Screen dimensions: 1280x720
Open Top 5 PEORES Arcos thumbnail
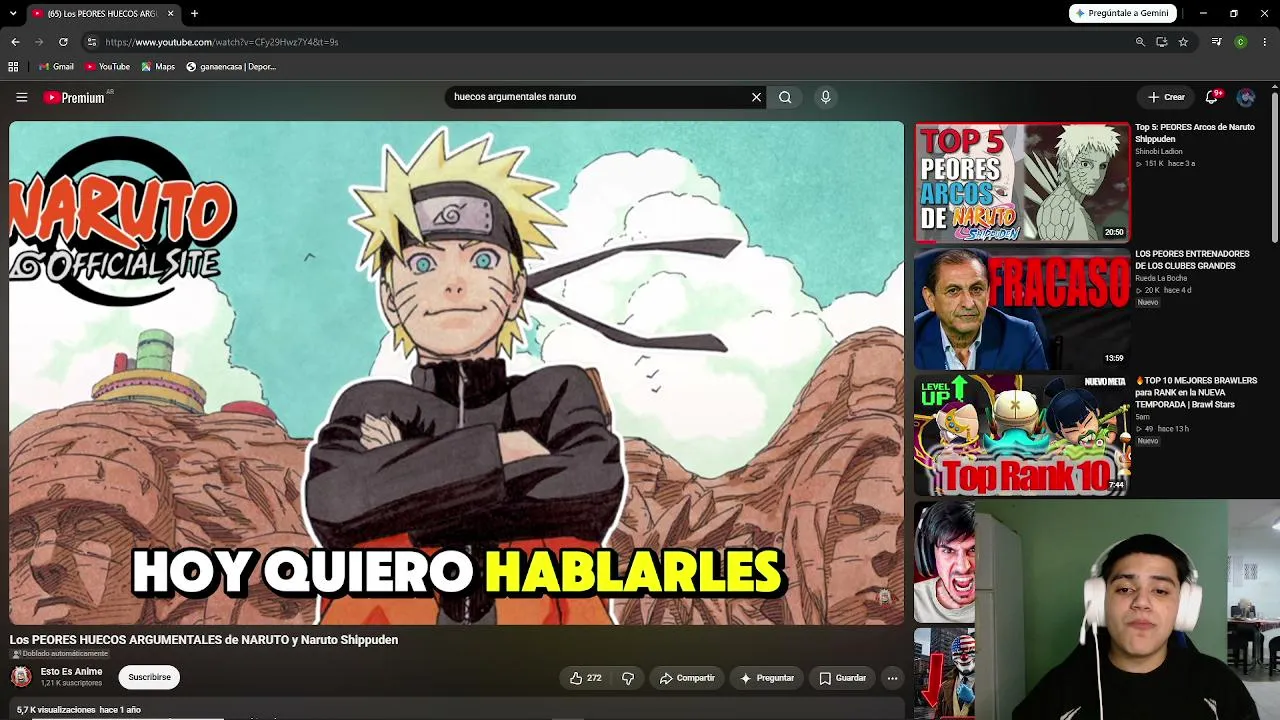1022,182
